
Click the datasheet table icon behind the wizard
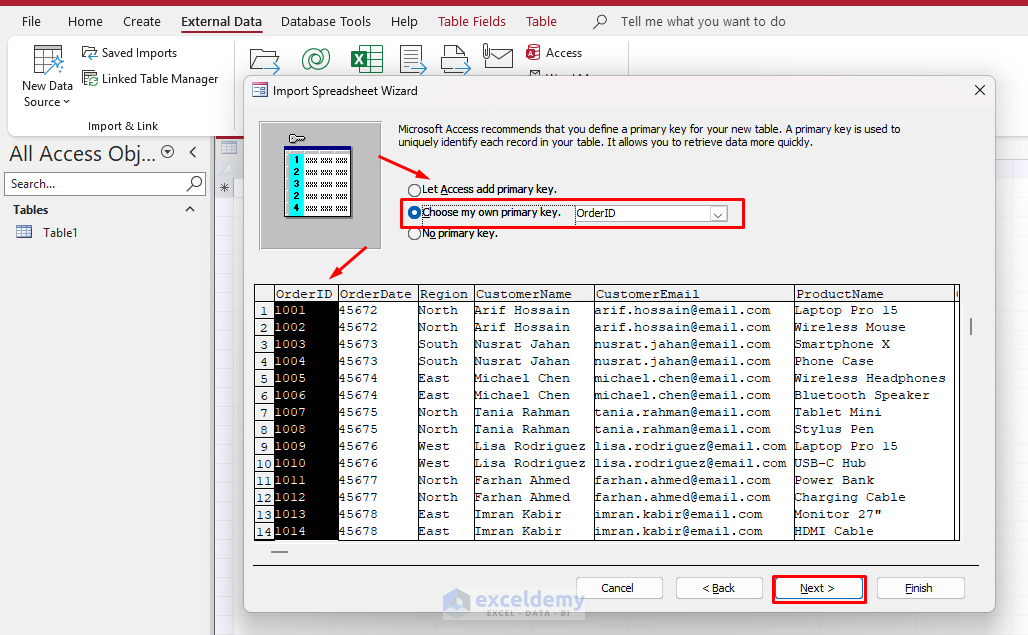coord(229,147)
